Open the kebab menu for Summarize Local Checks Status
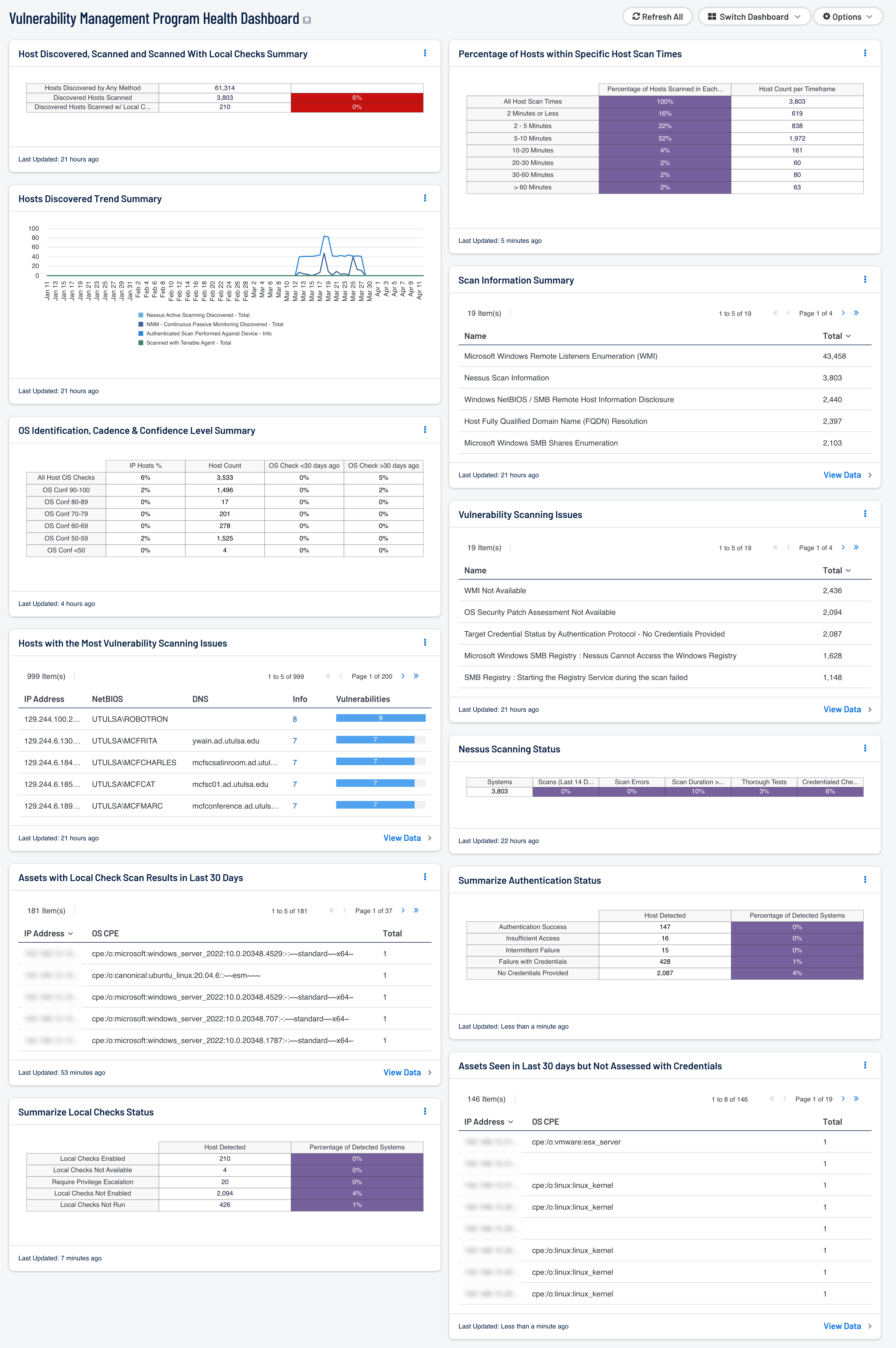 (425, 1111)
